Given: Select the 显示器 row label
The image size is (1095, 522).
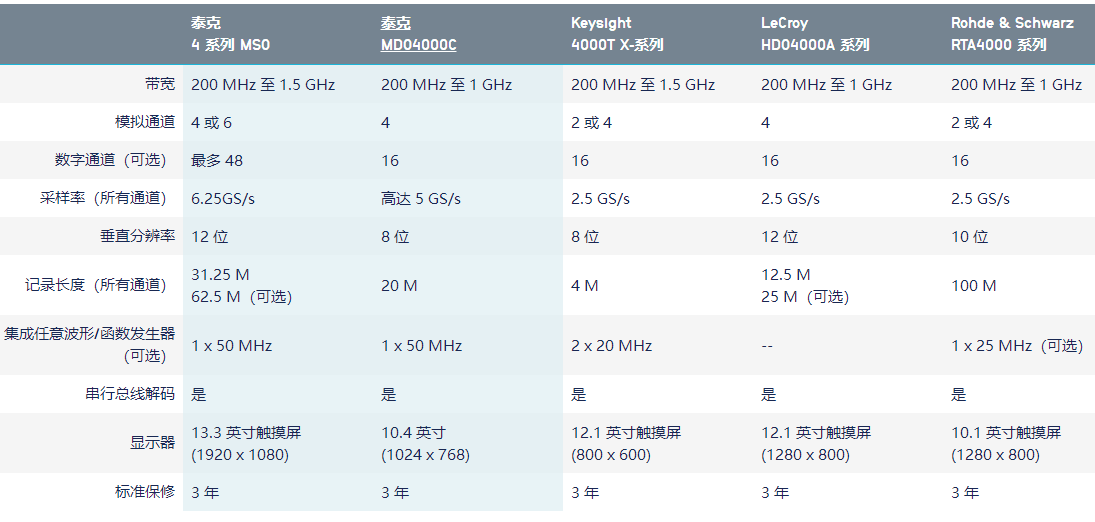Looking at the screenshot, I should [152, 443].
